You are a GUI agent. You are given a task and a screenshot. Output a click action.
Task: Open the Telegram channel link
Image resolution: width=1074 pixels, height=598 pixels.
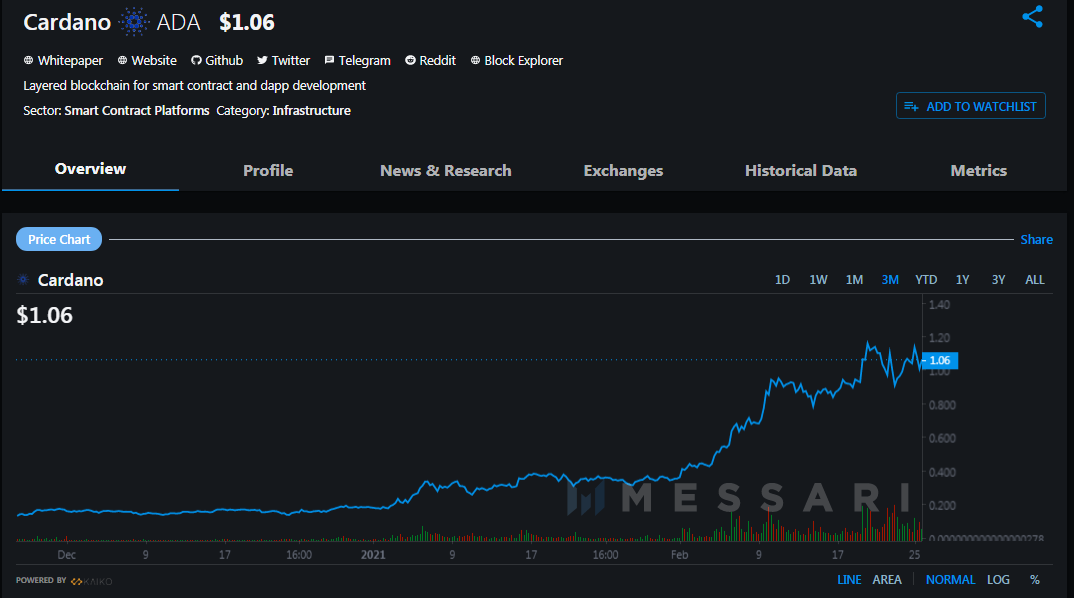click(x=357, y=61)
